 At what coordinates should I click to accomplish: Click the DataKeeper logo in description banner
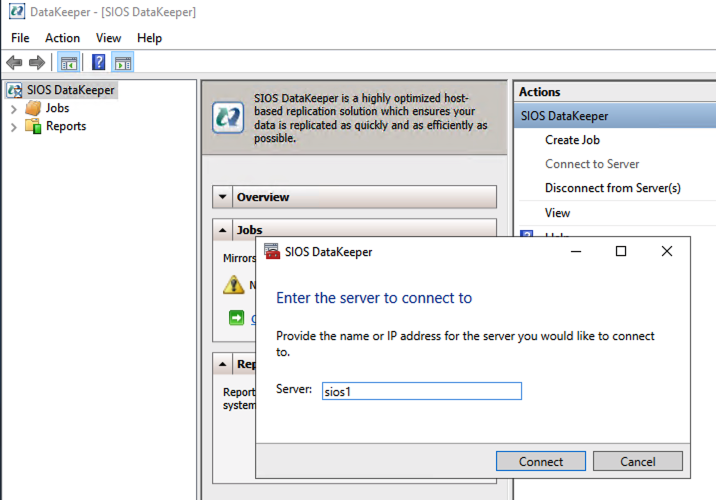[228, 117]
